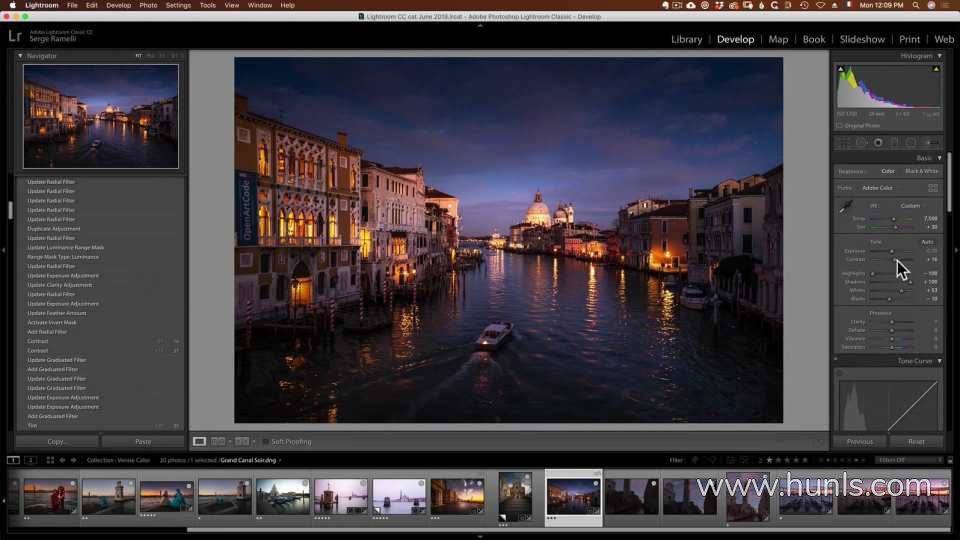Tick the Original Photo checkbox
This screenshot has width=960, height=540.
click(x=839, y=125)
